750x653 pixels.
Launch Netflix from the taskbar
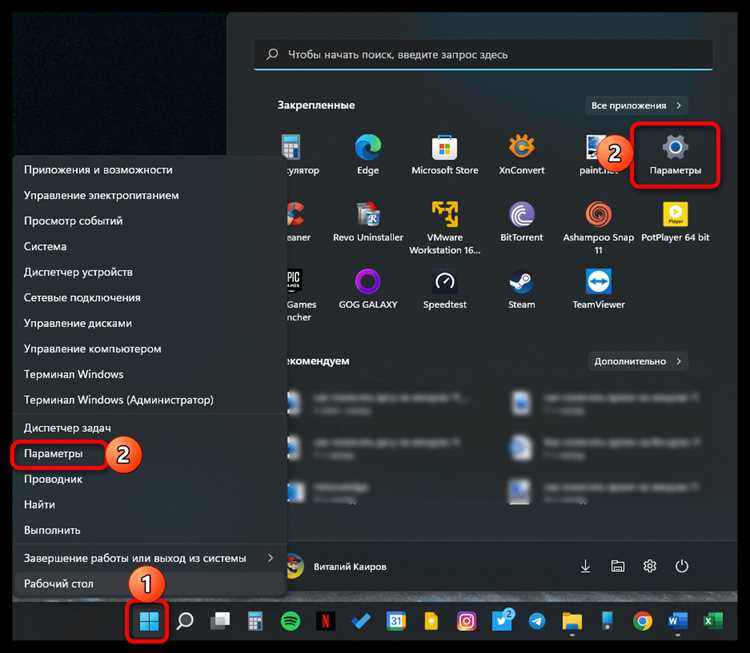[325, 621]
